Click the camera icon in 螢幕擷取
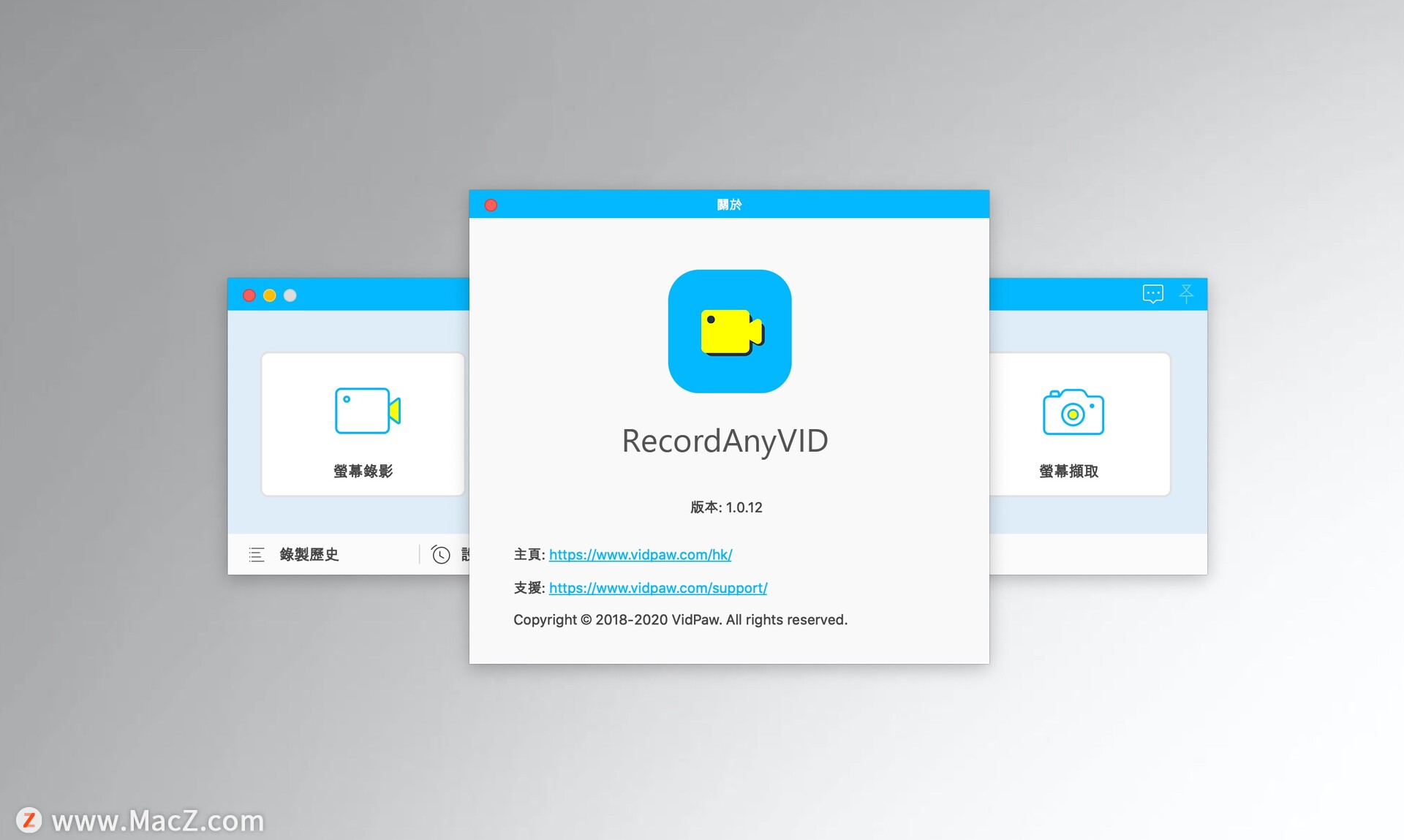 click(1073, 412)
